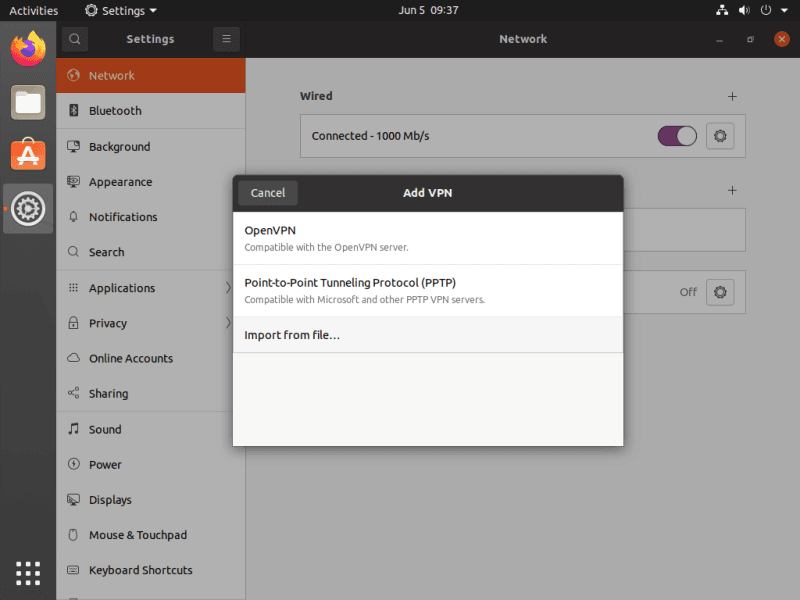Screen dimensions: 800x600
Task: Open the Settings app menu dropdown
Action: 121,11
